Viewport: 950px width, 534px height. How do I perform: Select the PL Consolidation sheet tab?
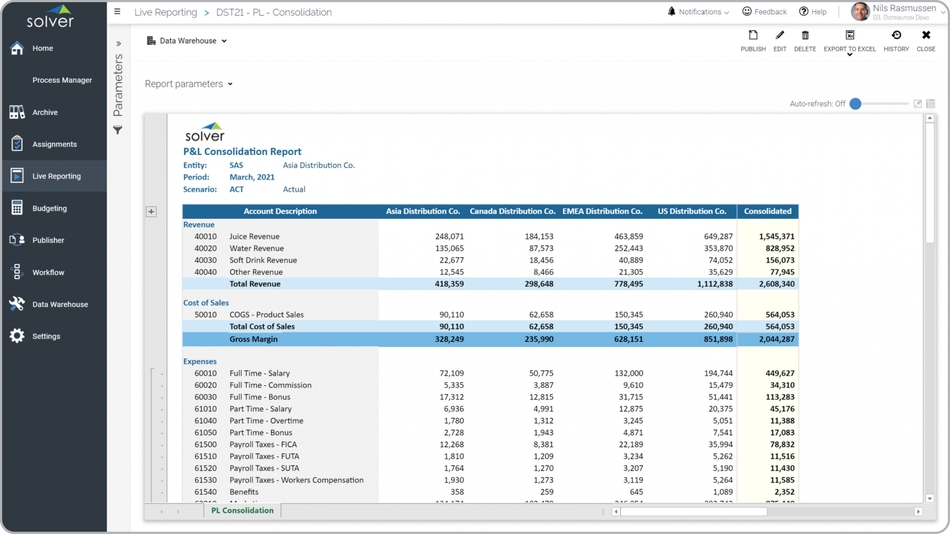point(242,511)
